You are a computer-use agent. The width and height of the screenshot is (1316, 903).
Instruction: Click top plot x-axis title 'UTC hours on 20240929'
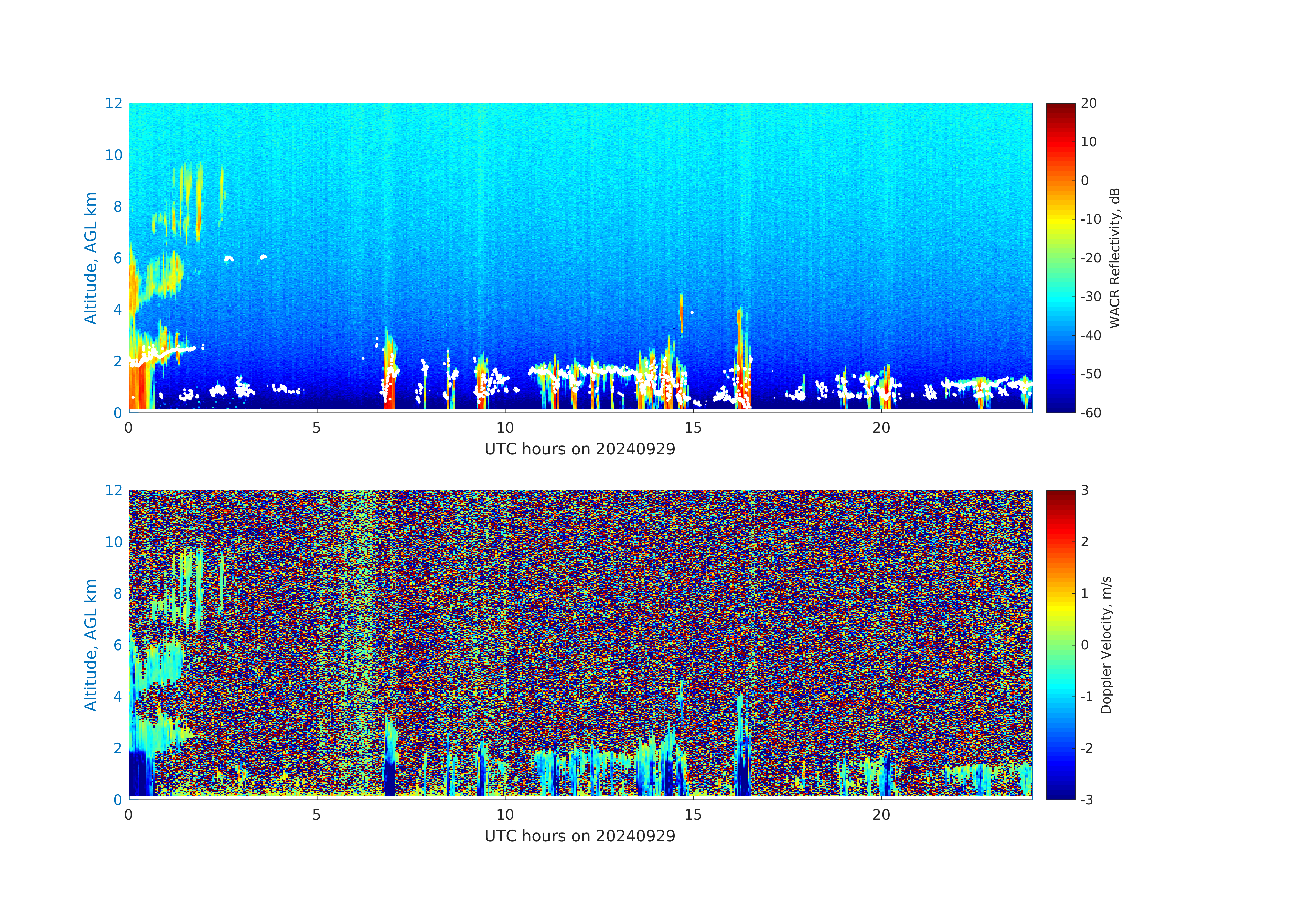[580, 449]
